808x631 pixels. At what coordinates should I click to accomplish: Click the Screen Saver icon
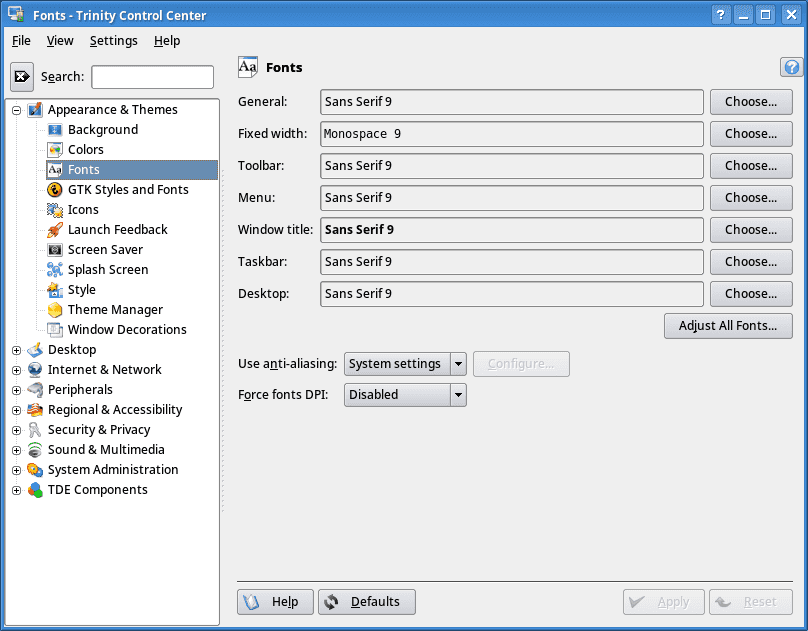point(54,249)
